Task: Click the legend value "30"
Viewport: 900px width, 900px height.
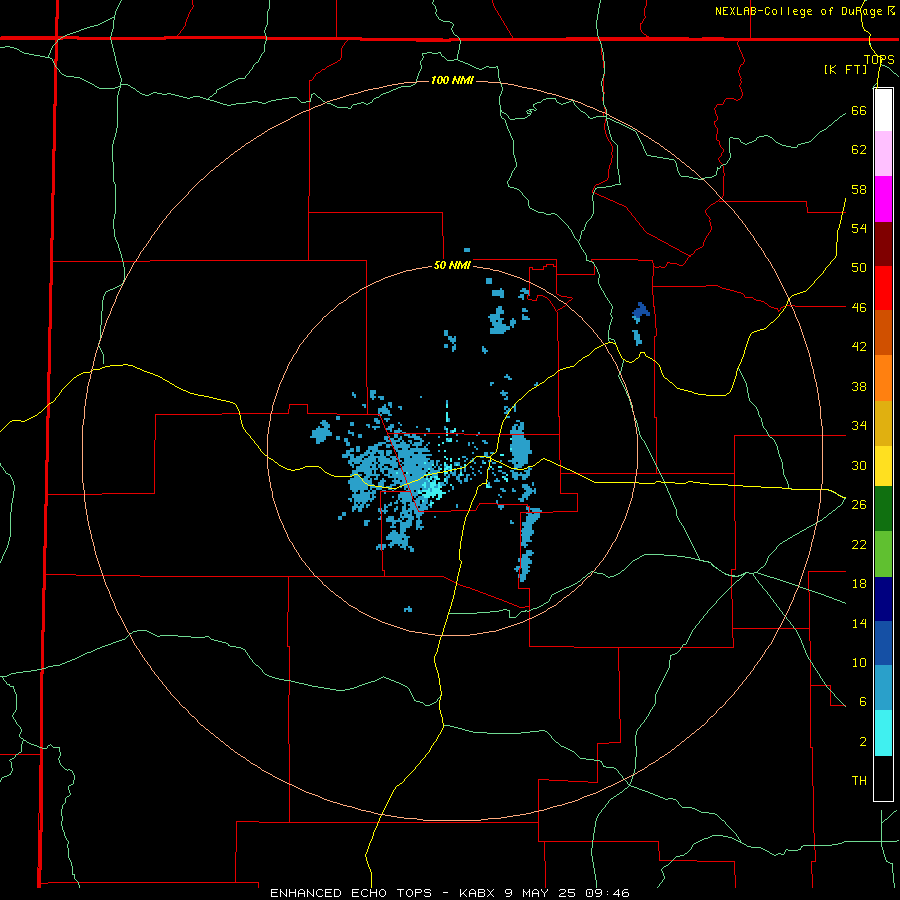Action: (x=859, y=465)
